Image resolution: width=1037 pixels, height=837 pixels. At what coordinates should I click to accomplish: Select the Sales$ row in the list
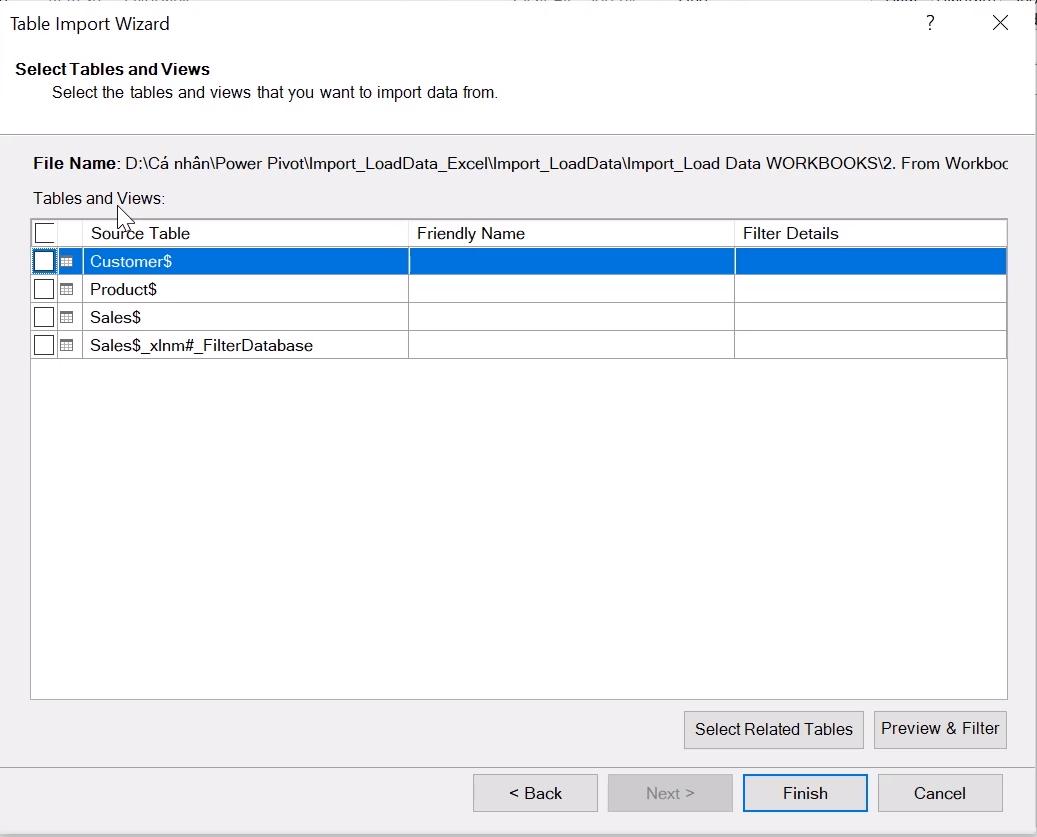pyautogui.click(x=200, y=317)
